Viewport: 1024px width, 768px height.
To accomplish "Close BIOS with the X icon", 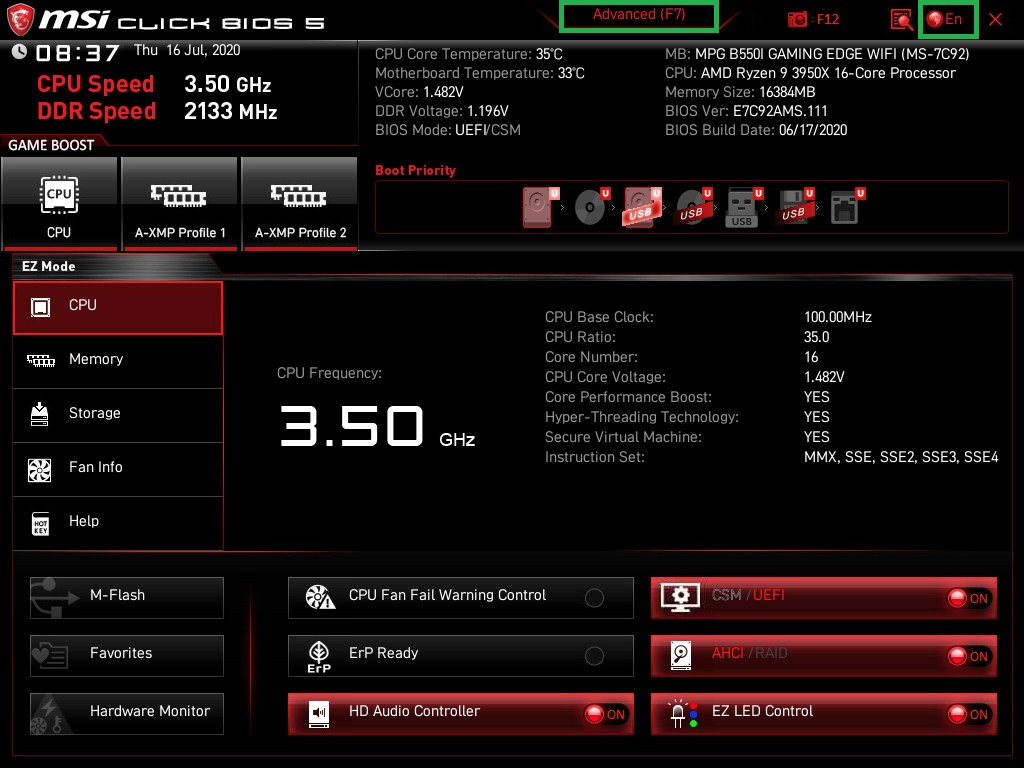I will 995,20.
